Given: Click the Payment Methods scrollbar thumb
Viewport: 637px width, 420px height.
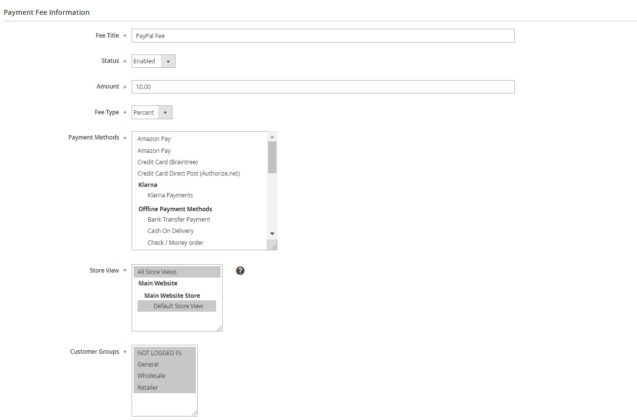Looking at the screenshot, I should (x=272, y=157).
